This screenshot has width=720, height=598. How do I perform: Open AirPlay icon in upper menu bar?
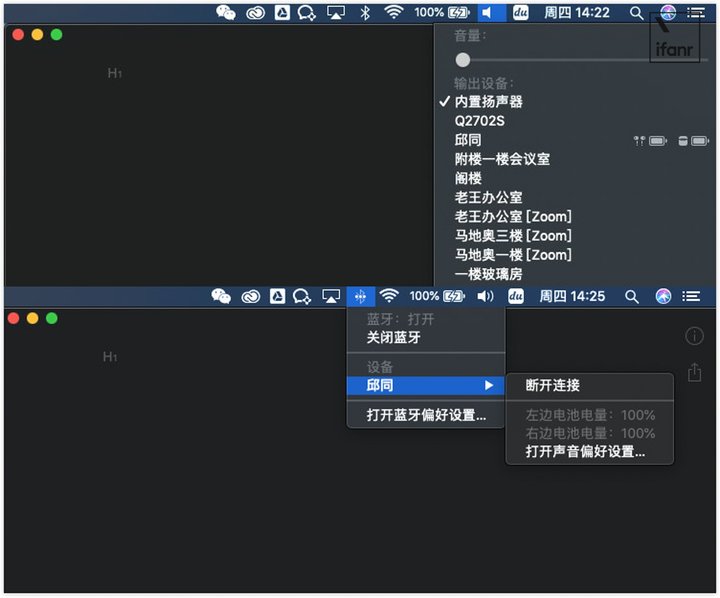pyautogui.click(x=336, y=13)
